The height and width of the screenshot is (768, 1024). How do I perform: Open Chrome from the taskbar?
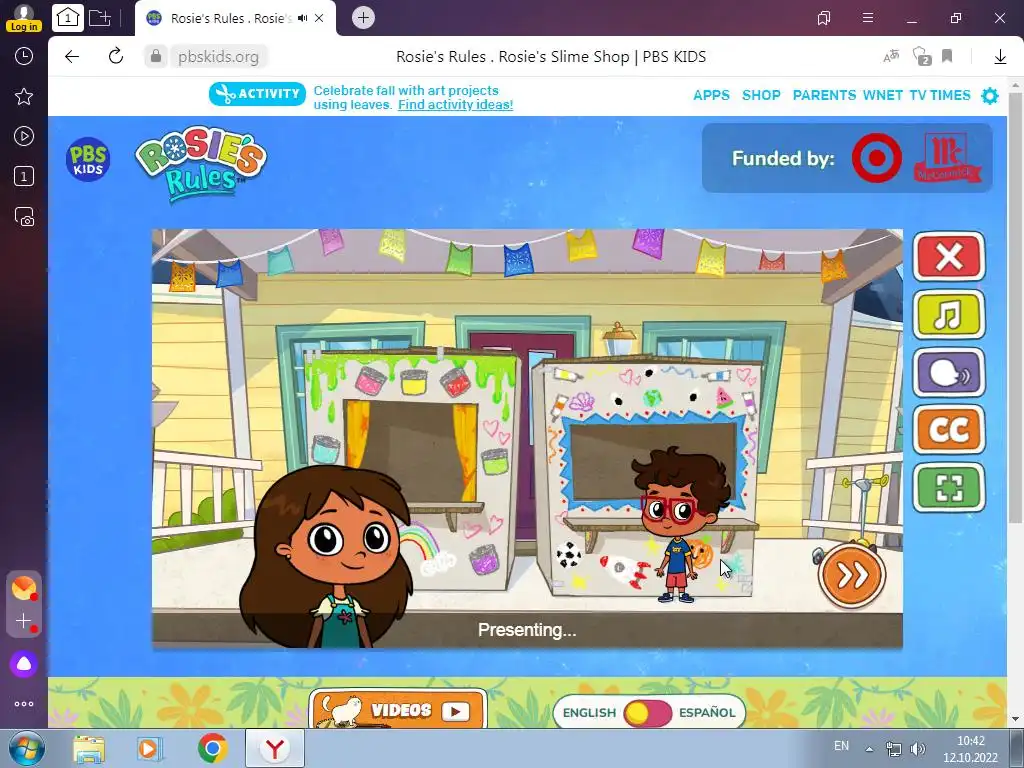[x=212, y=748]
